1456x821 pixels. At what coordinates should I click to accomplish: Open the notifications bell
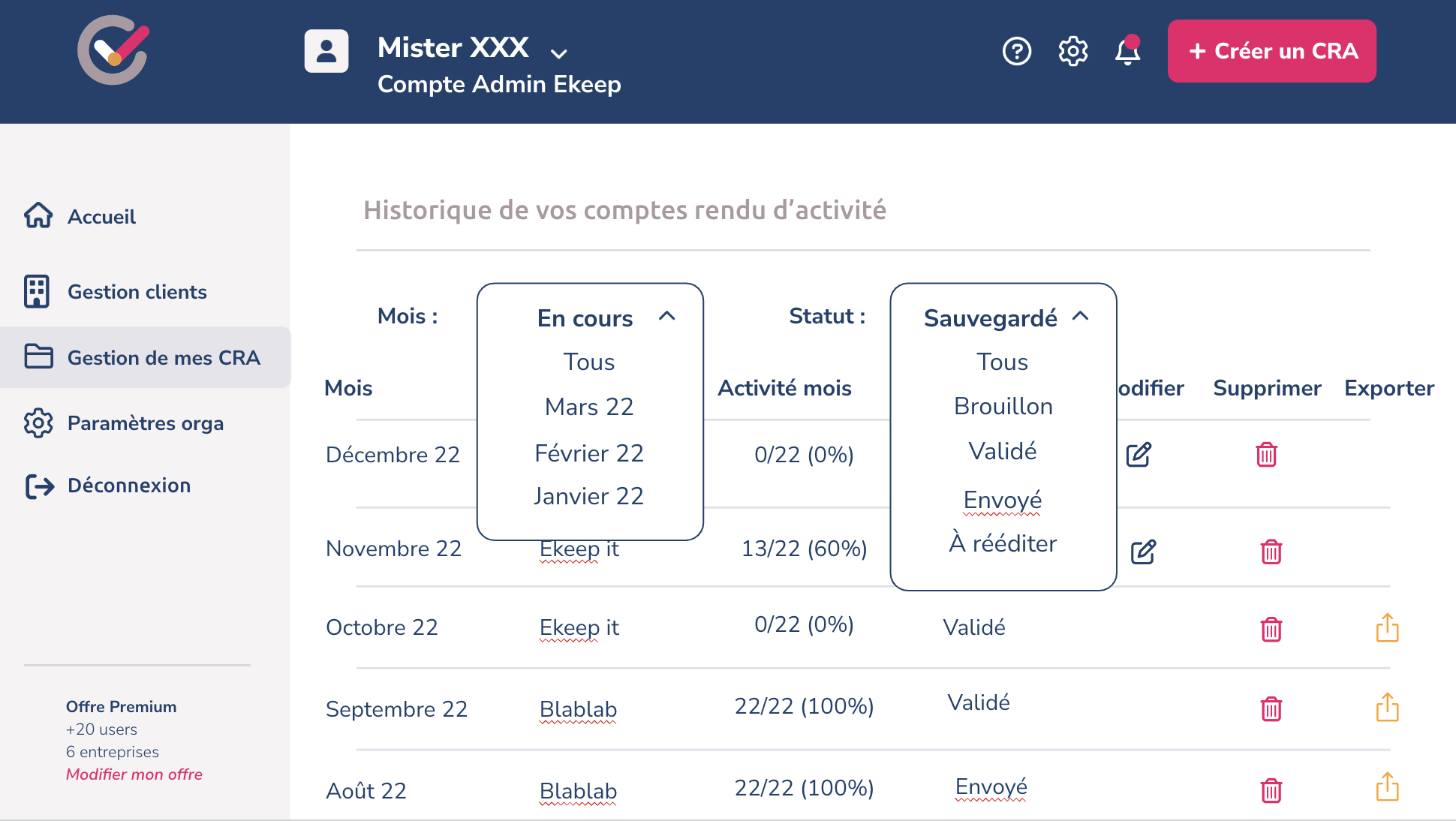click(1127, 51)
